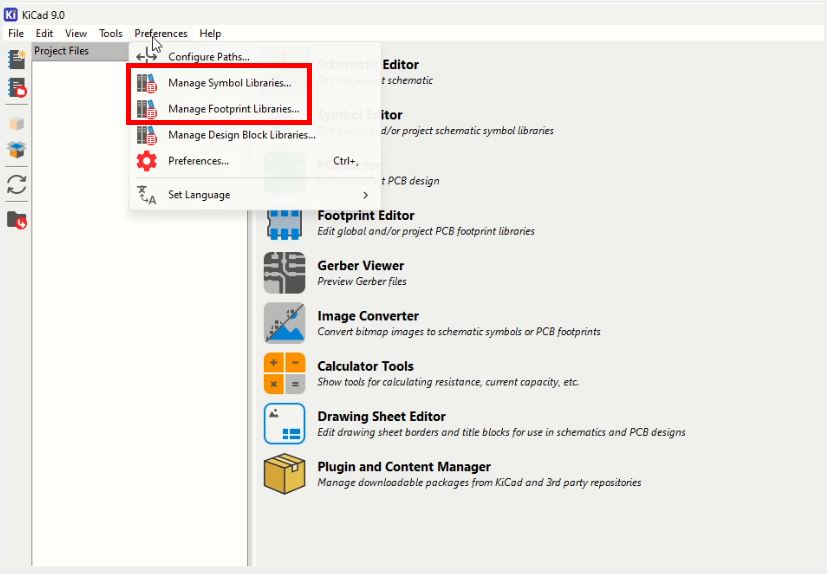Click the Footprint Editor title
The image size is (827, 574).
(x=366, y=215)
